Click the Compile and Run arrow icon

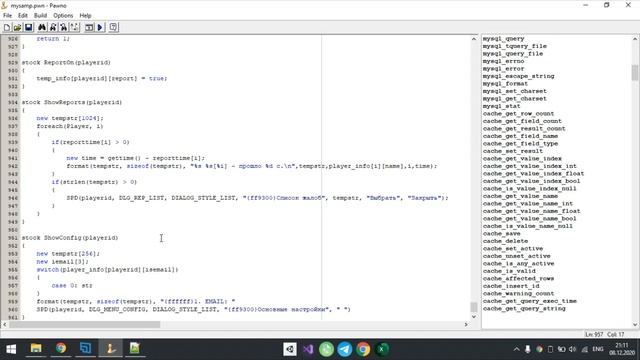[x=100, y=27]
